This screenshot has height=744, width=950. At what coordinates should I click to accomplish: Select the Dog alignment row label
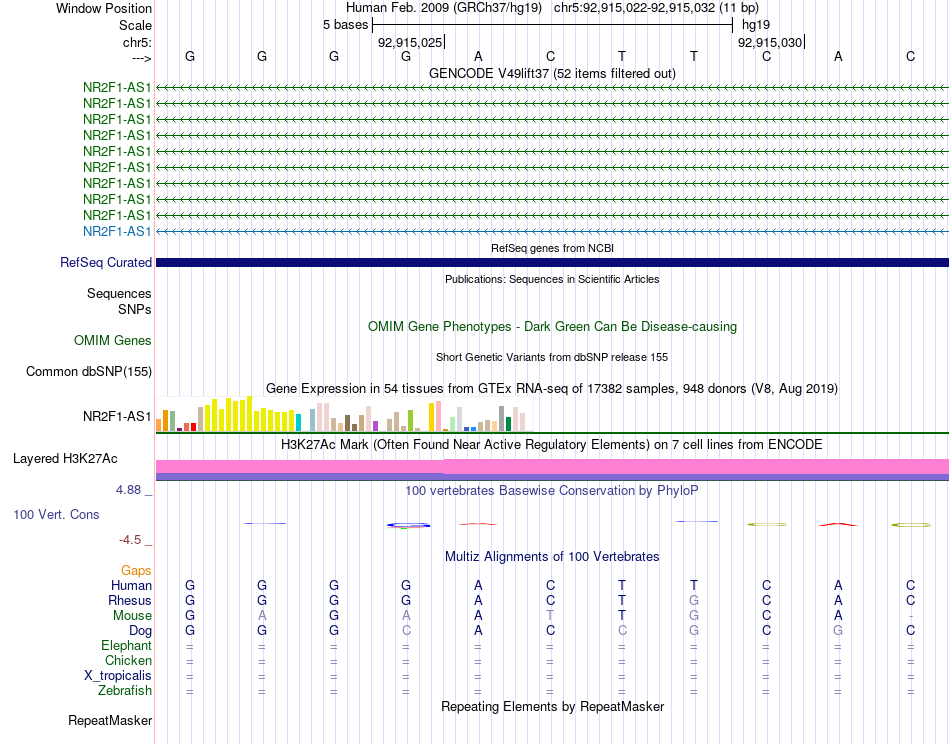[x=141, y=631]
